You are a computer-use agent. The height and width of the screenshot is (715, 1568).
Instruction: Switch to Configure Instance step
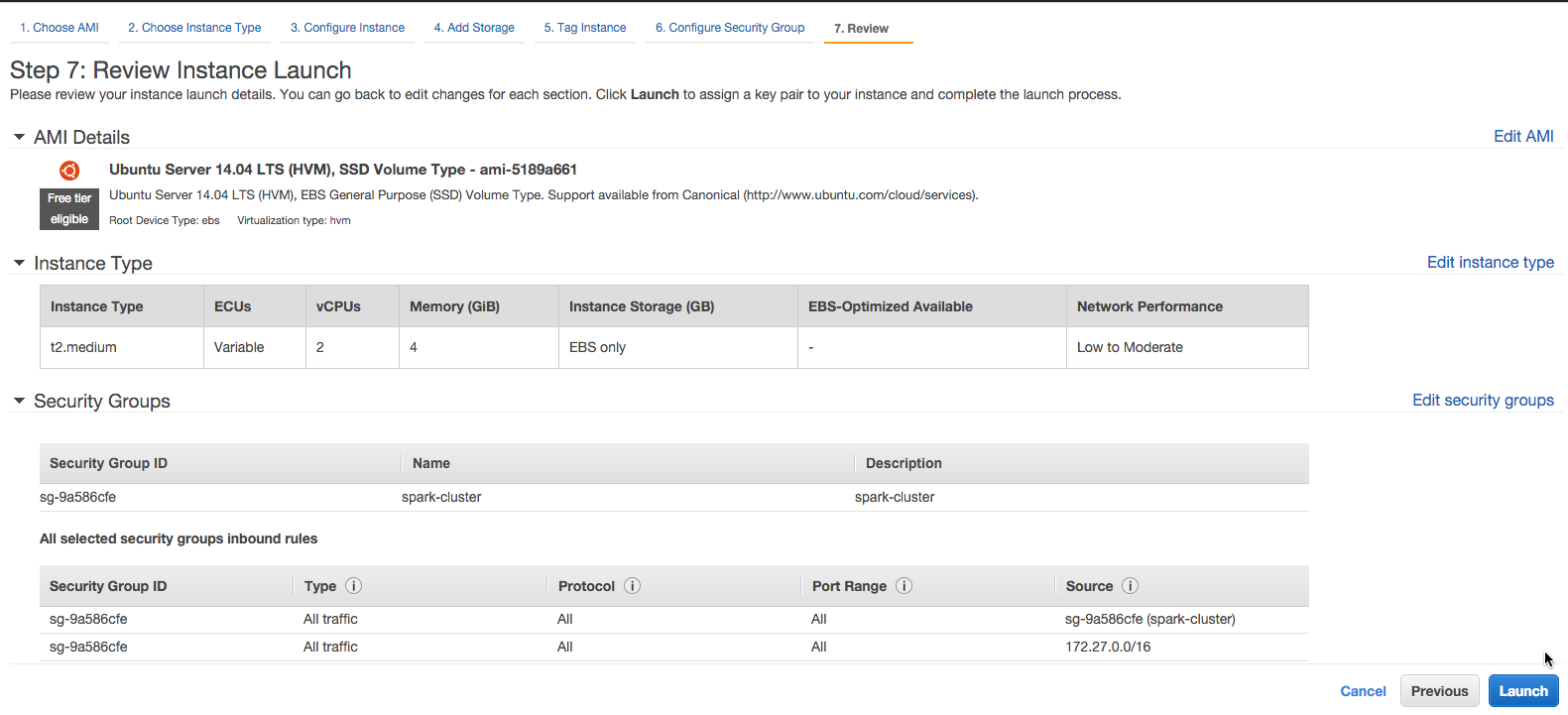point(347,28)
